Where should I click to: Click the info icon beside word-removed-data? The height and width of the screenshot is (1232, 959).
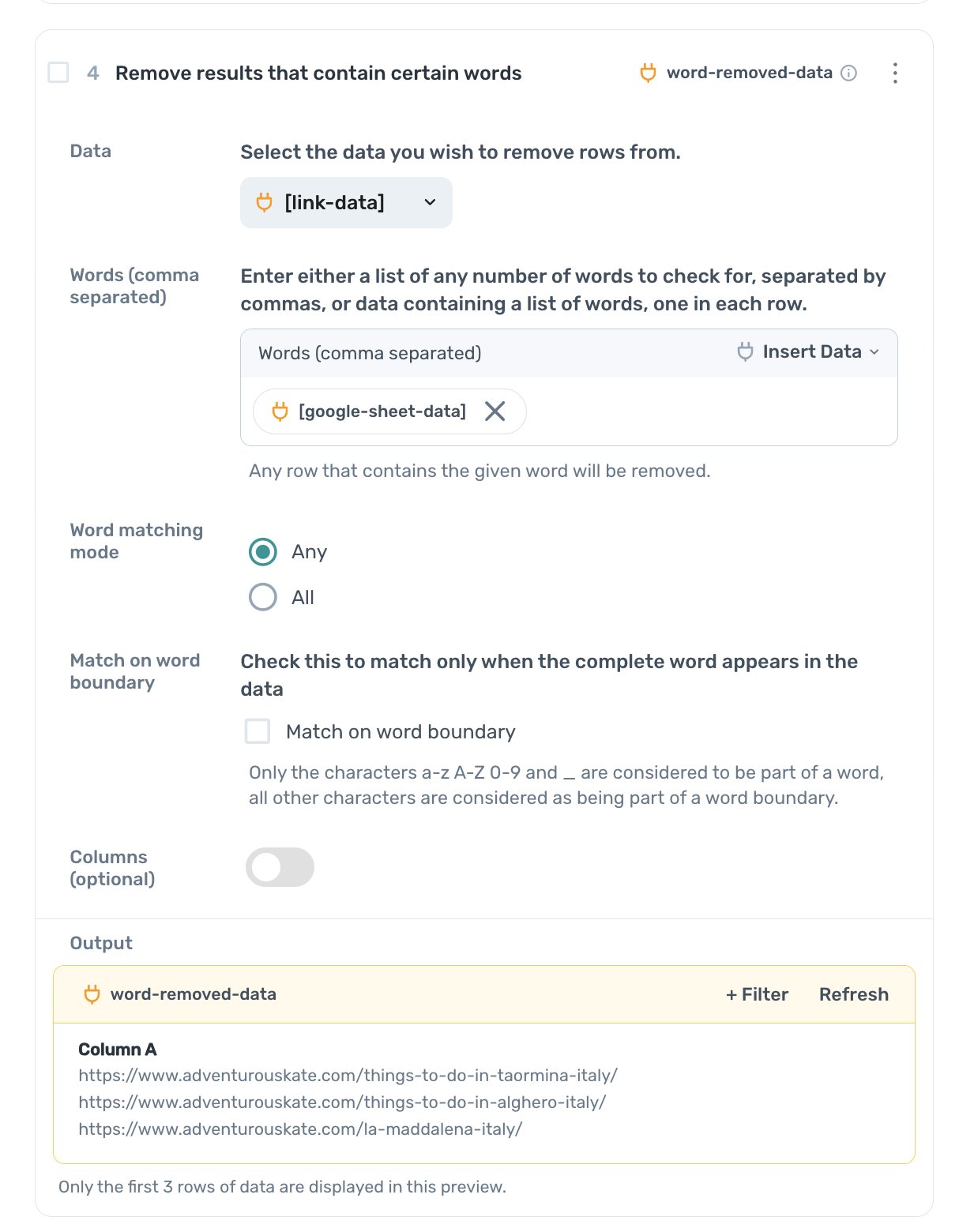(x=849, y=73)
